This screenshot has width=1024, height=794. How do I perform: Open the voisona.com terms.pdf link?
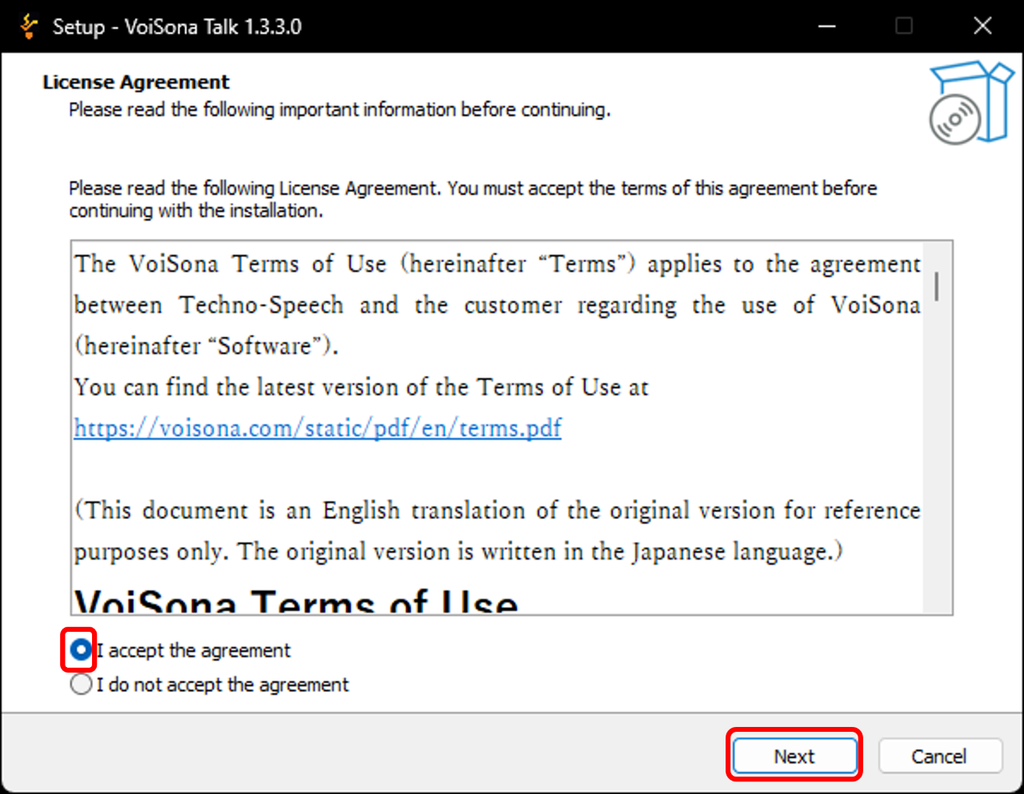tap(317, 428)
